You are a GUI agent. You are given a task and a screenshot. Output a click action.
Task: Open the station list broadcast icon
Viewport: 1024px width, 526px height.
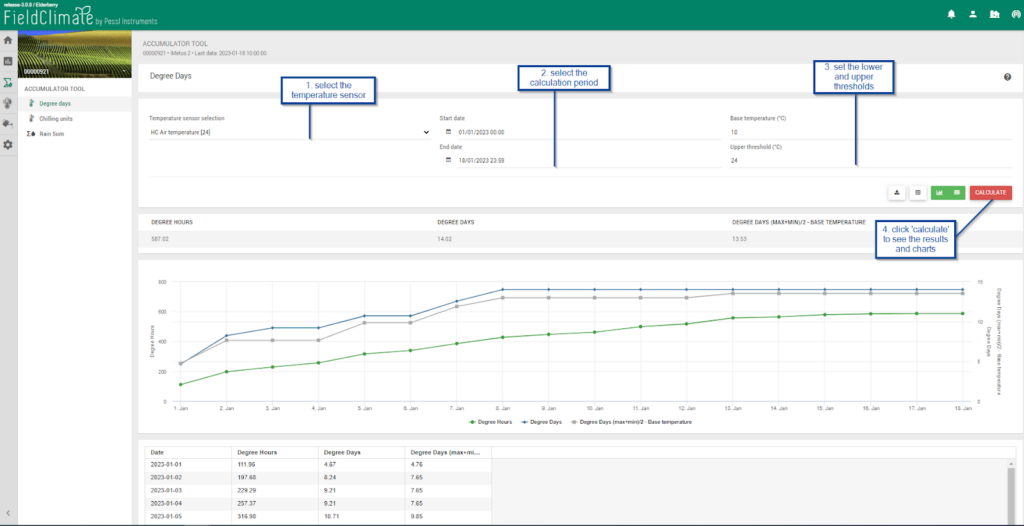click(x=1016, y=14)
